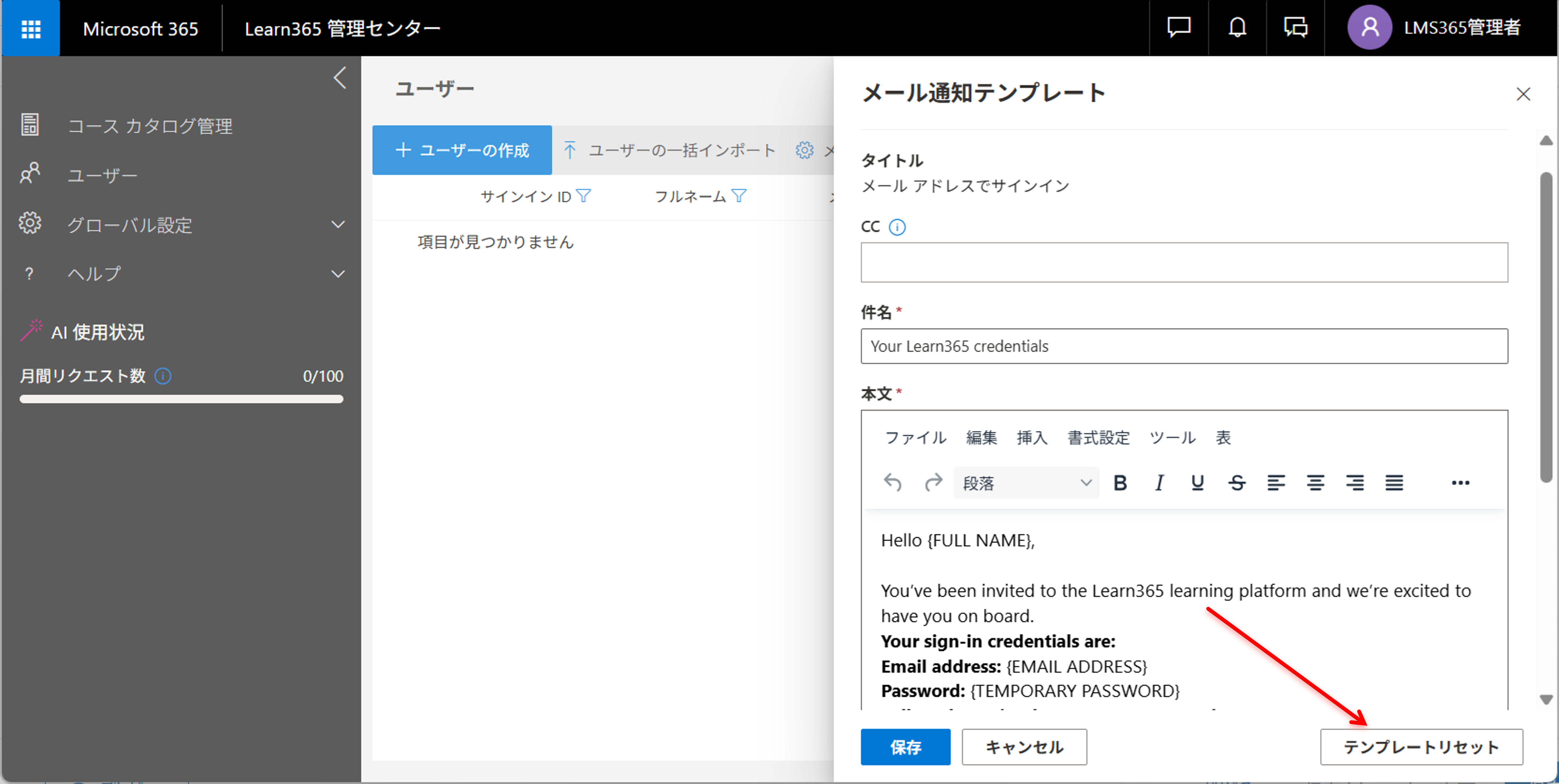Collapse the left navigation pane
The width and height of the screenshot is (1559, 784).
(340, 78)
